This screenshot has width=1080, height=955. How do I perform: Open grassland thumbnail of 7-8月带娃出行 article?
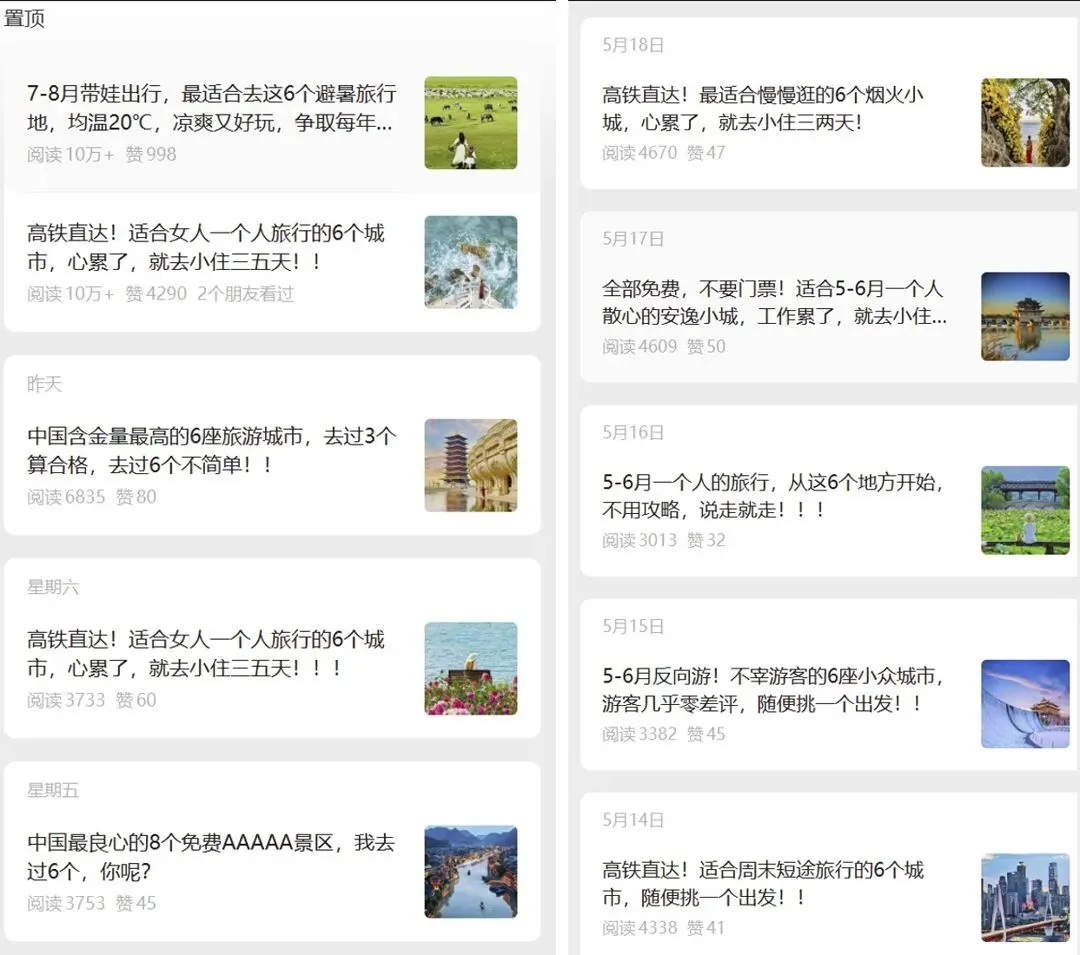coord(470,123)
